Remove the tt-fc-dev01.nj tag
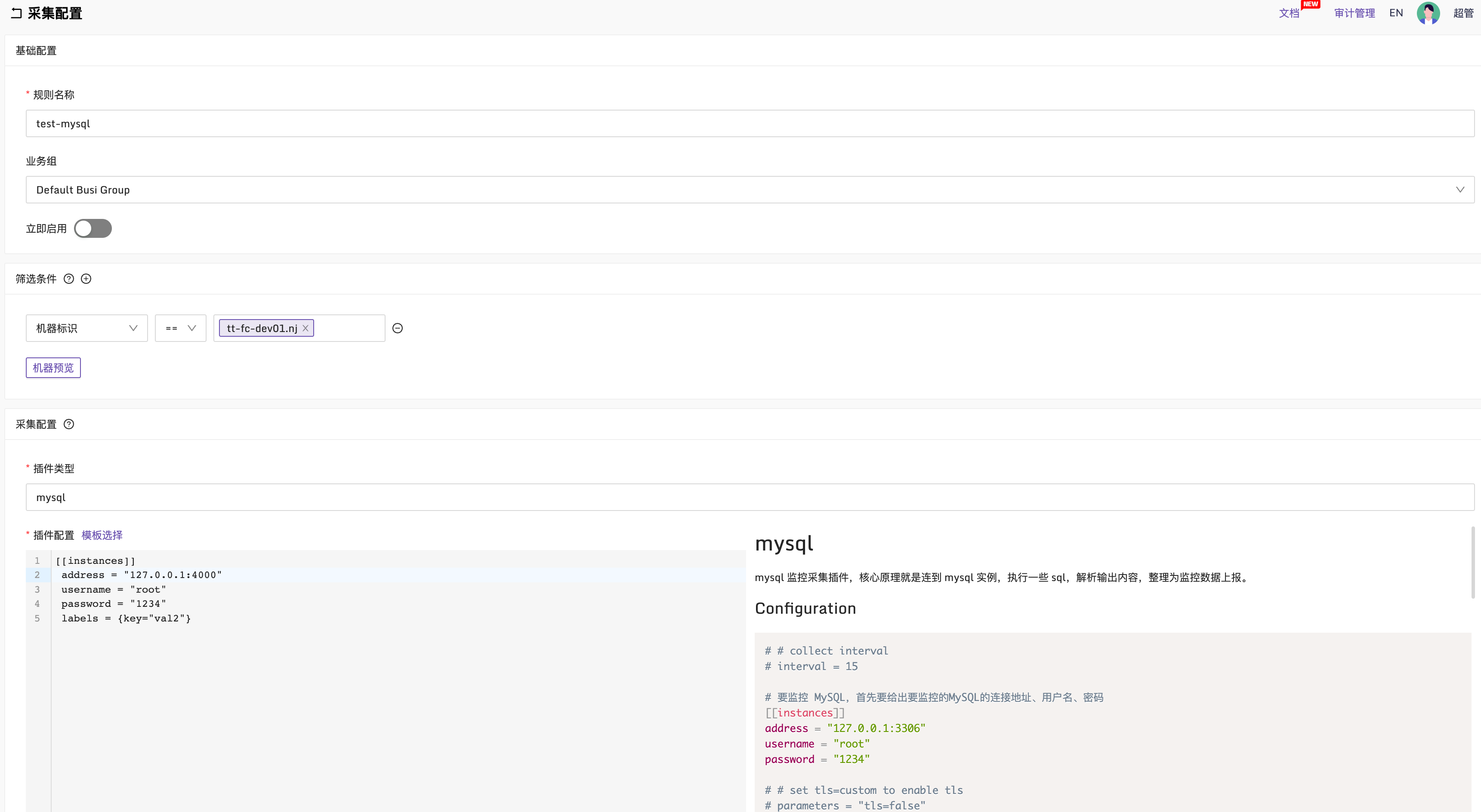The height and width of the screenshot is (812, 1481). pyautogui.click(x=306, y=328)
